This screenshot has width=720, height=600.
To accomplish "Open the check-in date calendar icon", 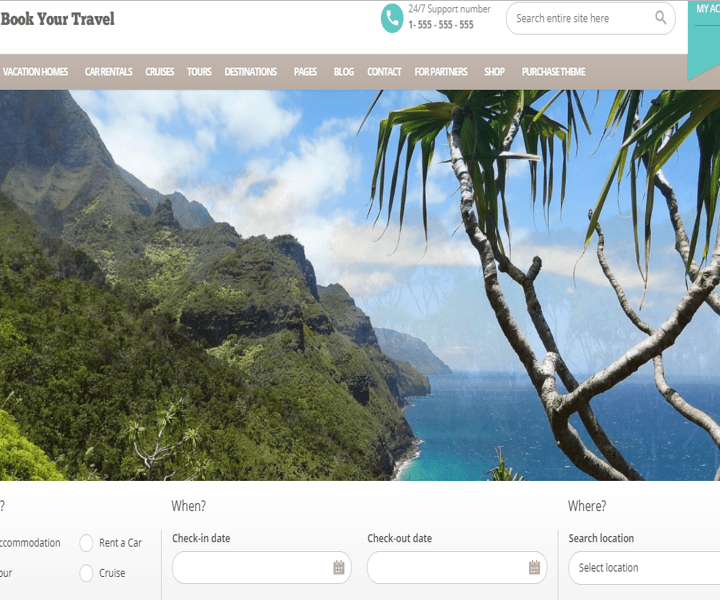I will [339, 567].
